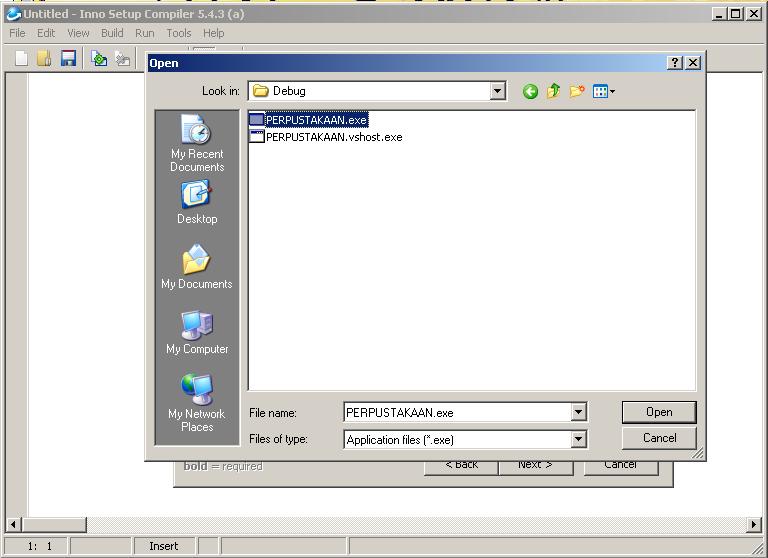Click the Insert status bar entry
The height and width of the screenshot is (558, 768).
[164, 546]
